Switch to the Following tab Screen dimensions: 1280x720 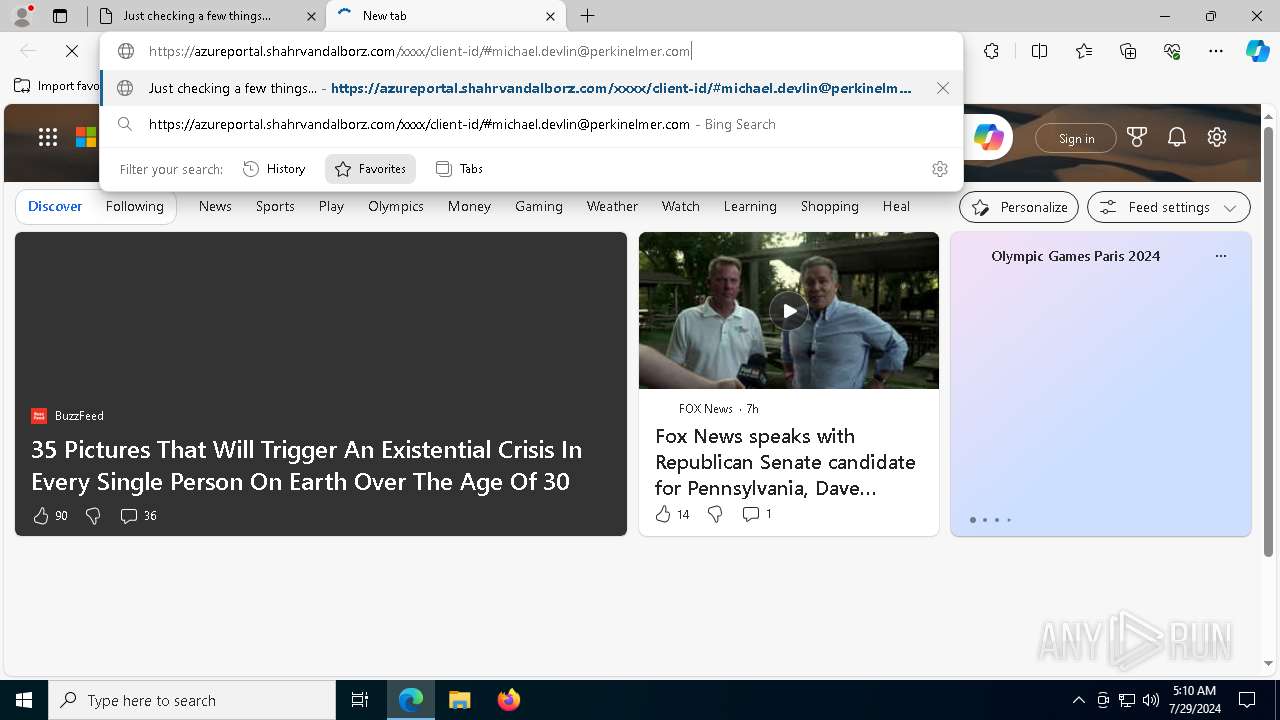135,206
